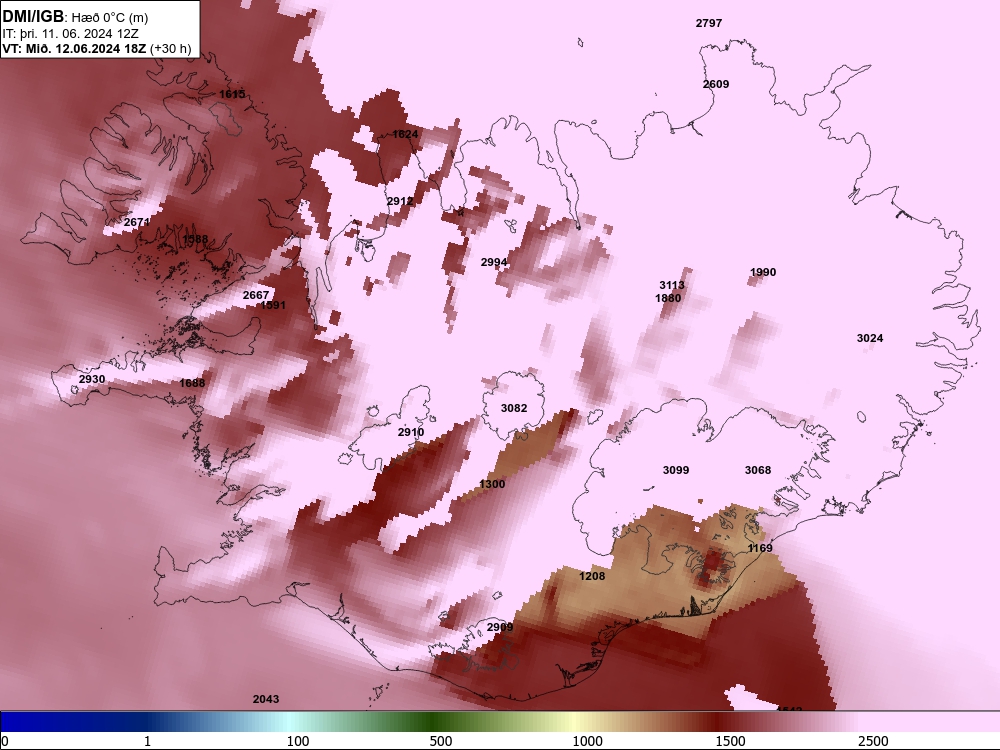
Task: Click the legend tick label 0
Action: (x=5, y=741)
